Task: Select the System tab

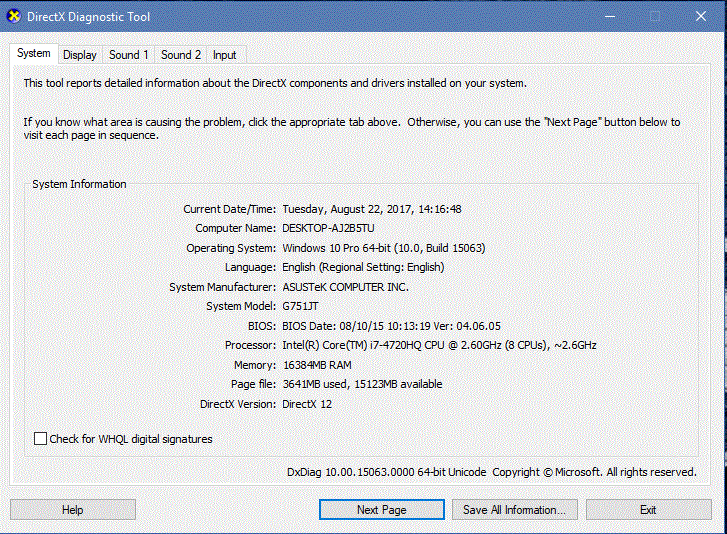Action: coord(33,53)
